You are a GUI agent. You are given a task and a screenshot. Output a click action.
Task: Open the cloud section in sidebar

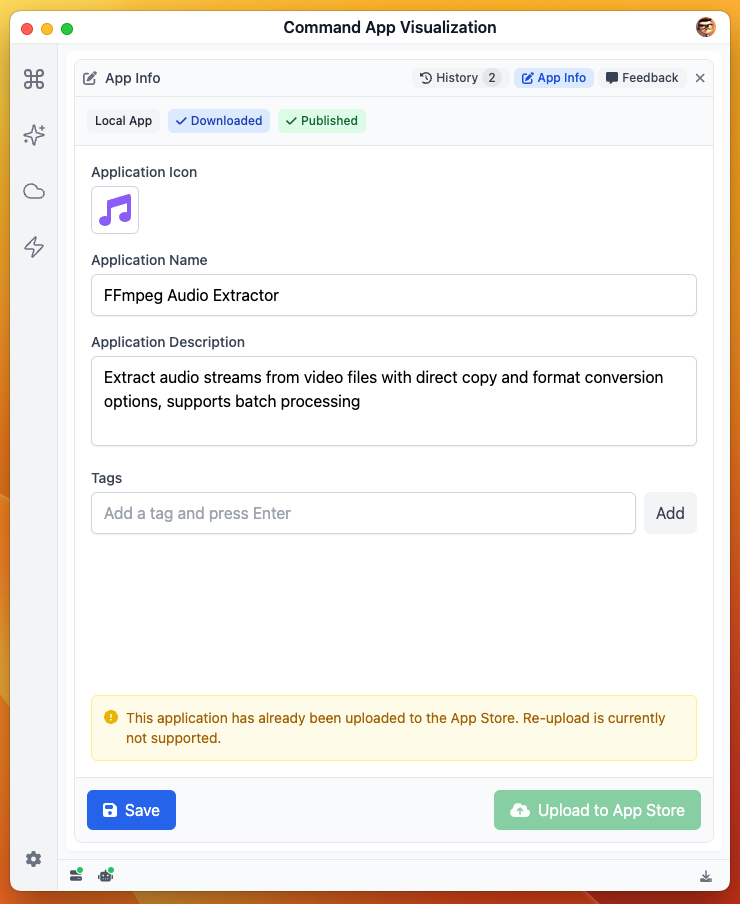(x=34, y=191)
